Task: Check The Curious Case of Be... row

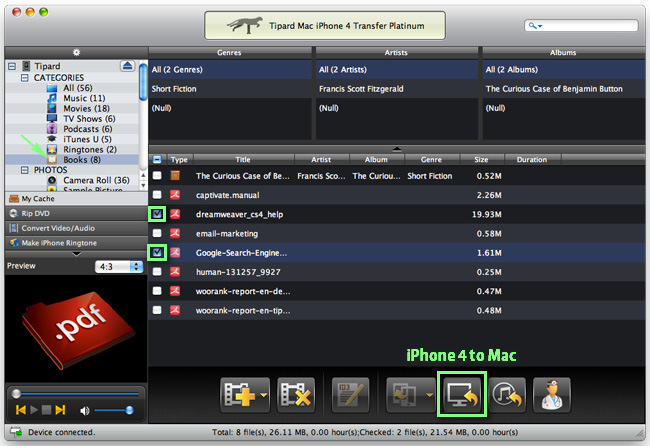Action: point(157,175)
